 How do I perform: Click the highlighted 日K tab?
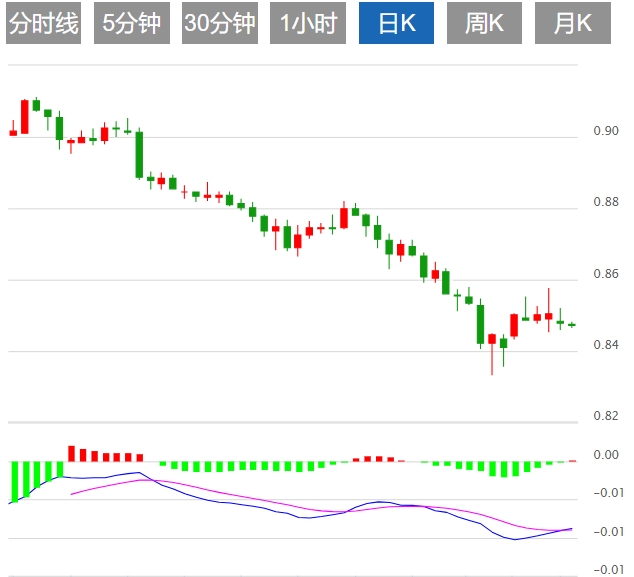pos(397,24)
